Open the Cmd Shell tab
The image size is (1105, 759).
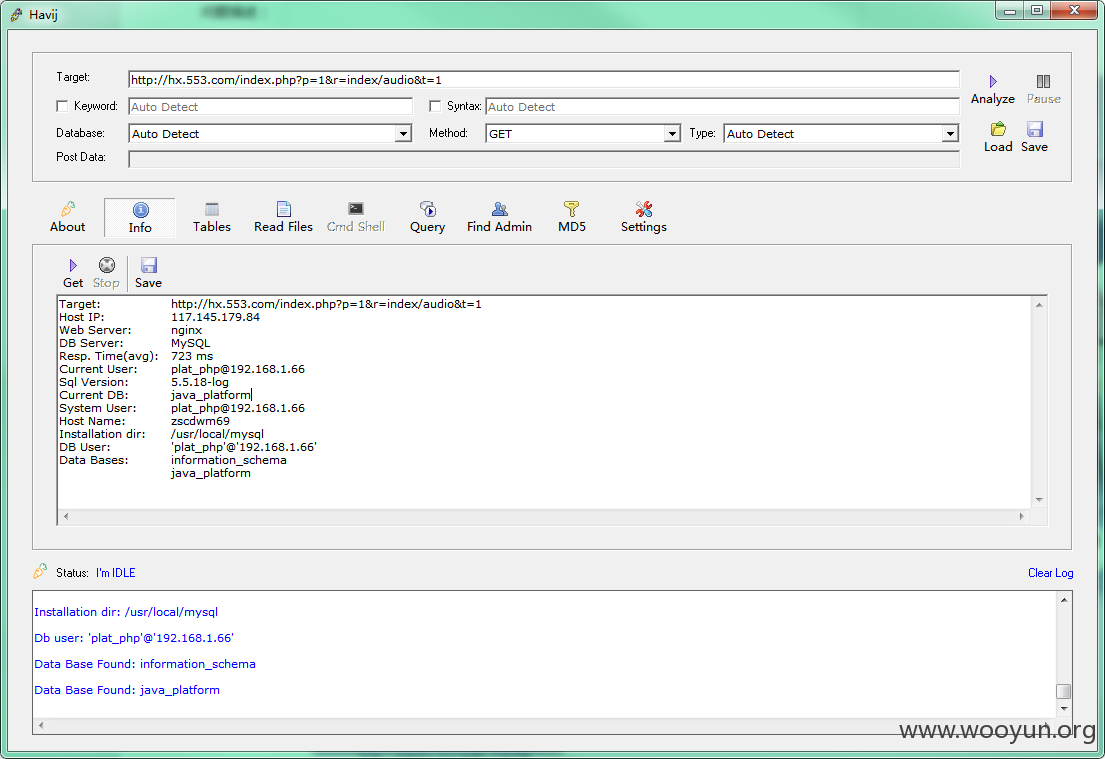pyautogui.click(x=356, y=217)
